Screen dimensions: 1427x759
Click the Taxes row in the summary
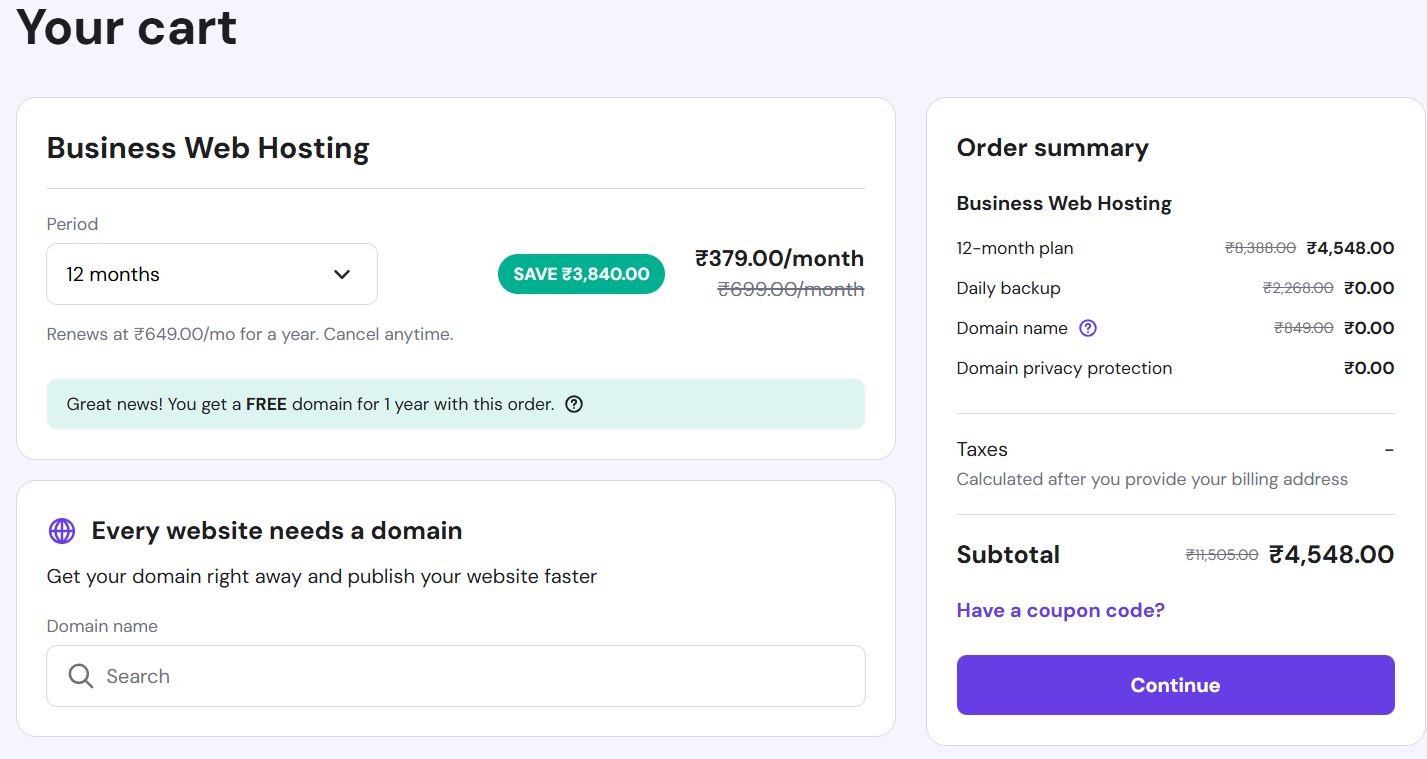tap(982, 449)
